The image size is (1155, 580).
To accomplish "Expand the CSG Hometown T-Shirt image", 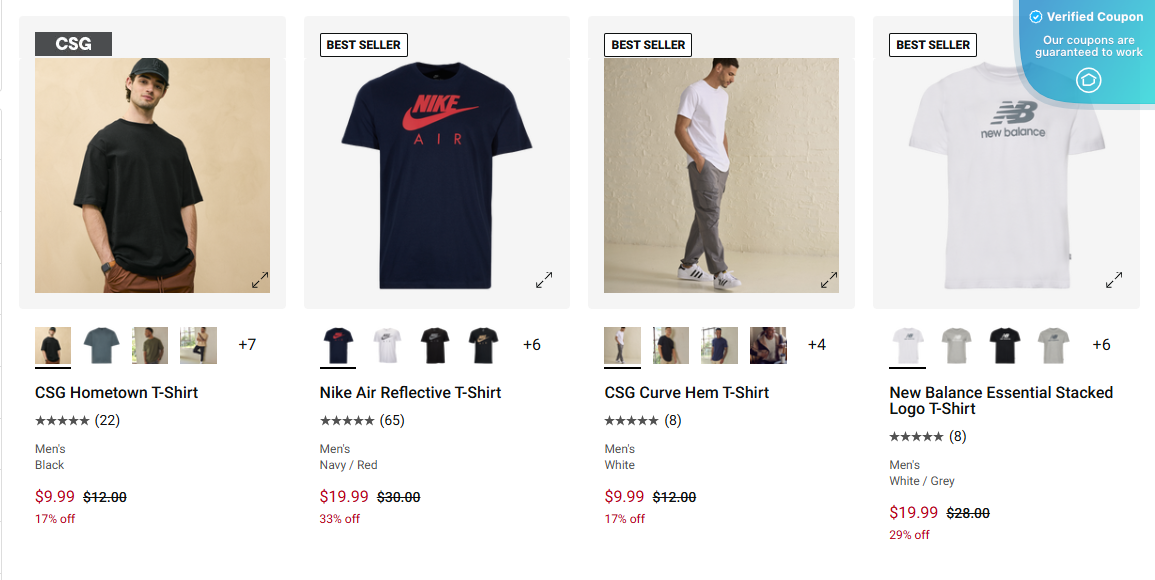I will (259, 278).
